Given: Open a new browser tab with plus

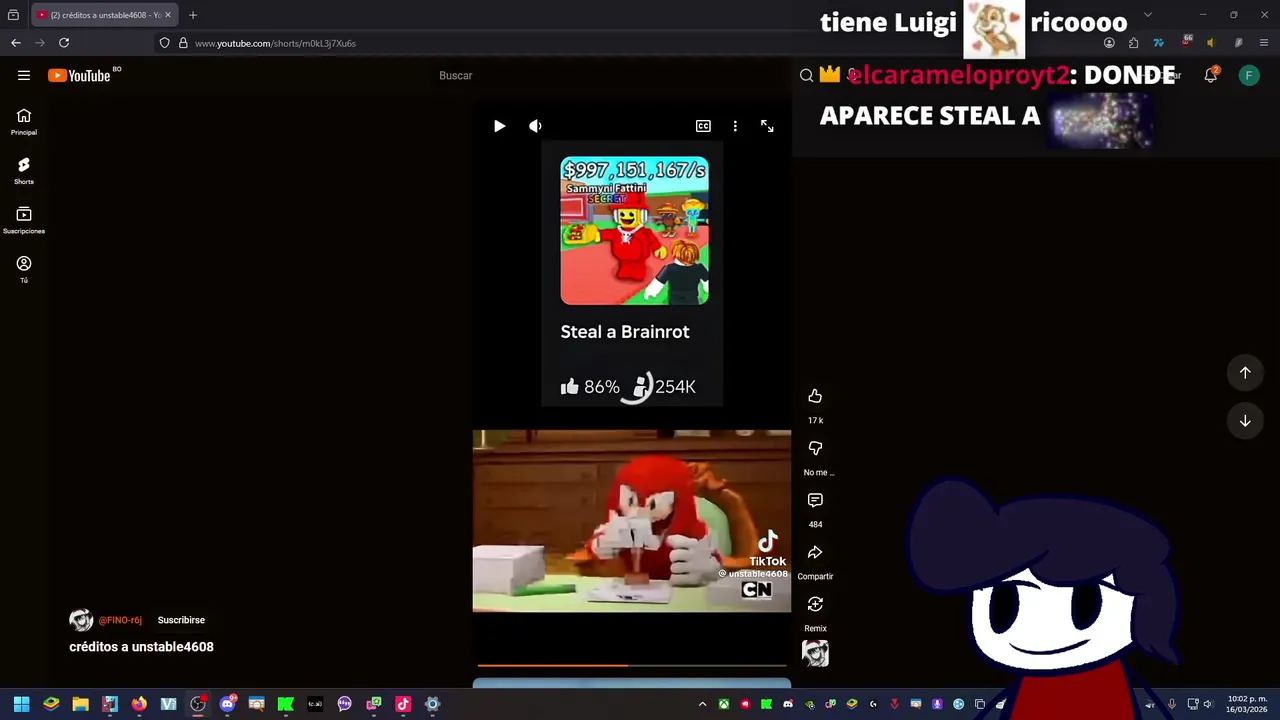Looking at the screenshot, I should [x=193, y=15].
